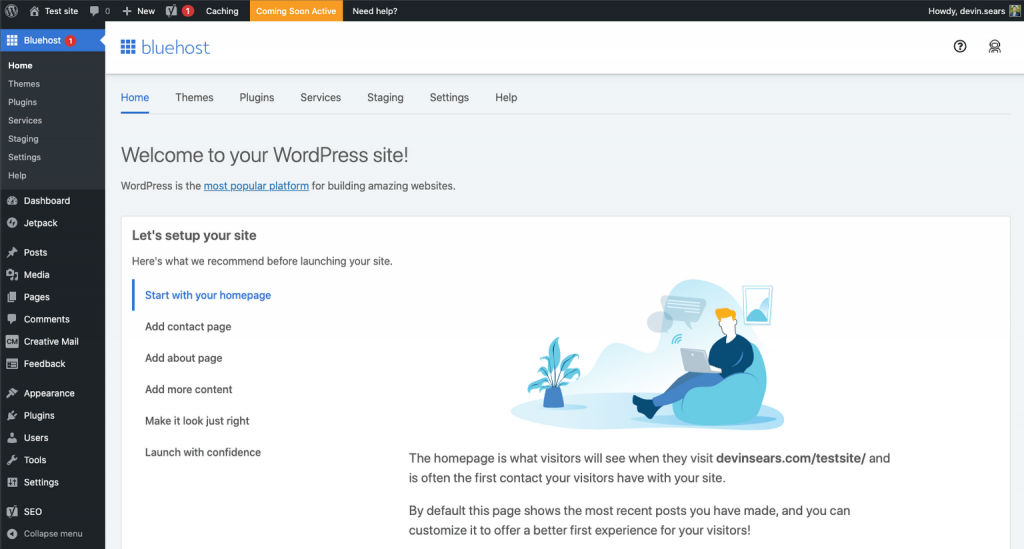This screenshot has height=549, width=1024.
Task: Select Launch with confidence step
Action: coord(202,452)
